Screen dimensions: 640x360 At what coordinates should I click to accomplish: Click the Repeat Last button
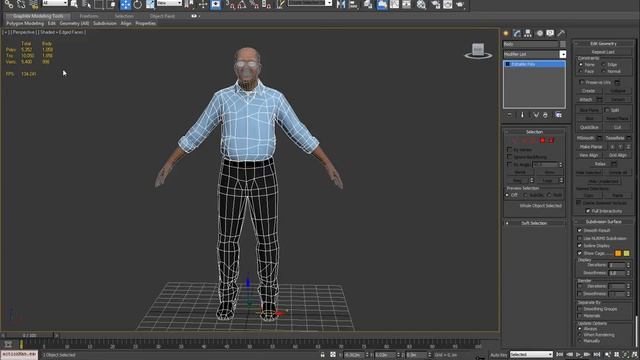(x=603, y=52)
